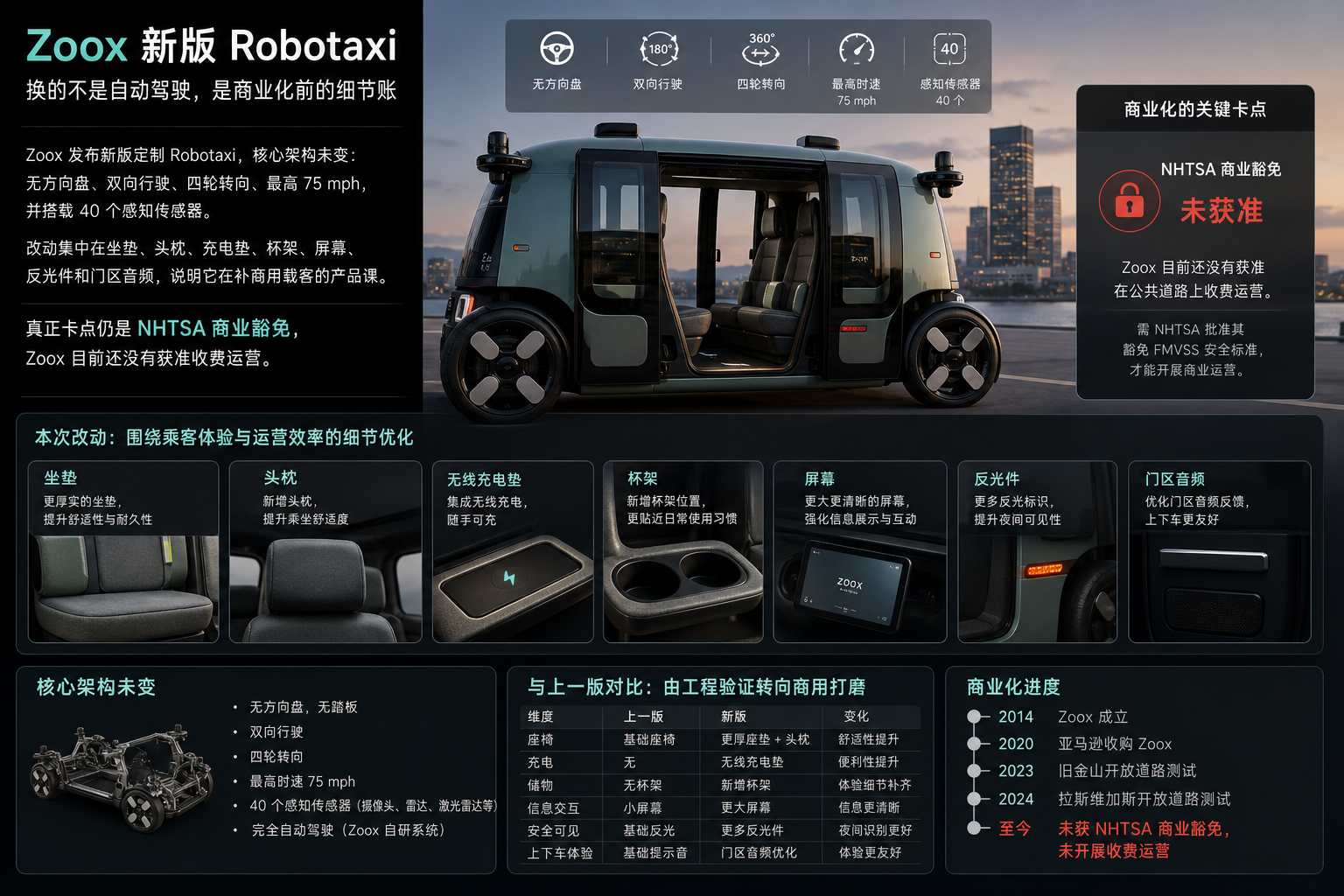
Task: Click the 便利性提升 table cell
Action: click(868, 762)
